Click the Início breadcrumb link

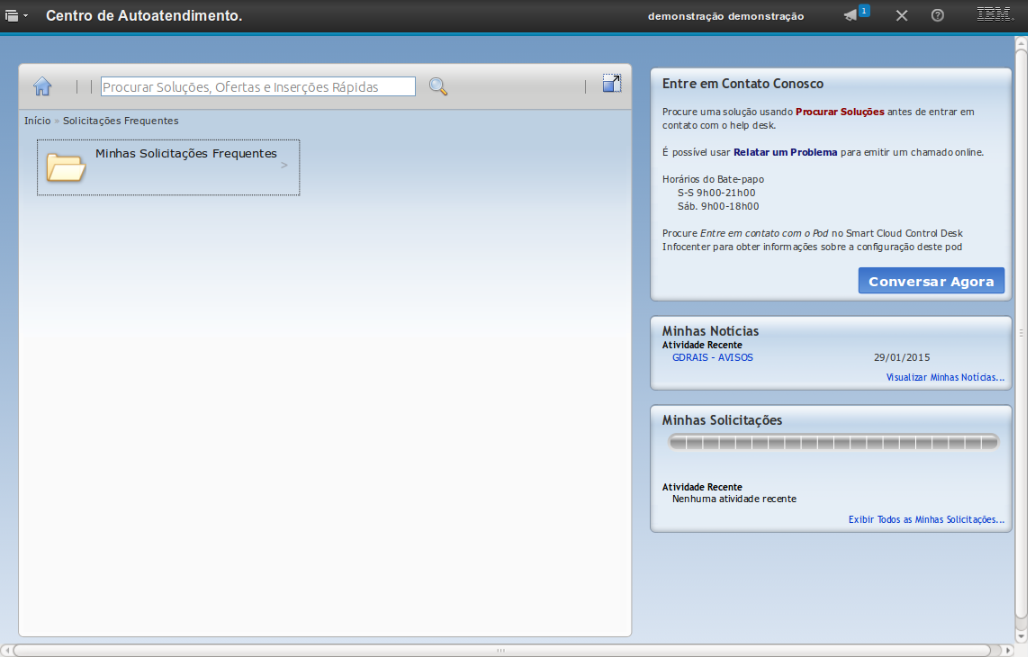[37, 120]
